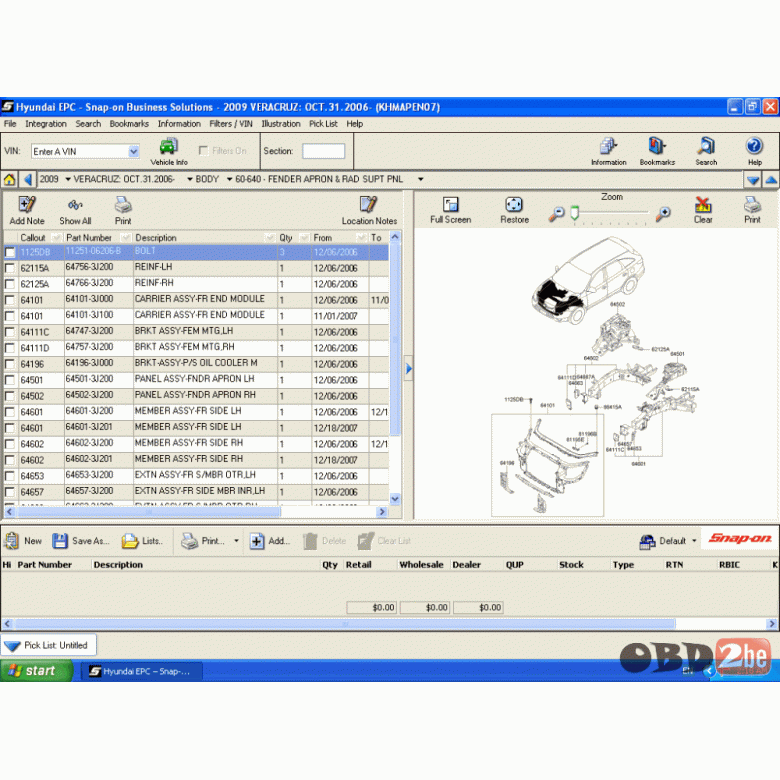Sort by the Part Number column header
The image size is (780, 780).
(x=89, y=238)
